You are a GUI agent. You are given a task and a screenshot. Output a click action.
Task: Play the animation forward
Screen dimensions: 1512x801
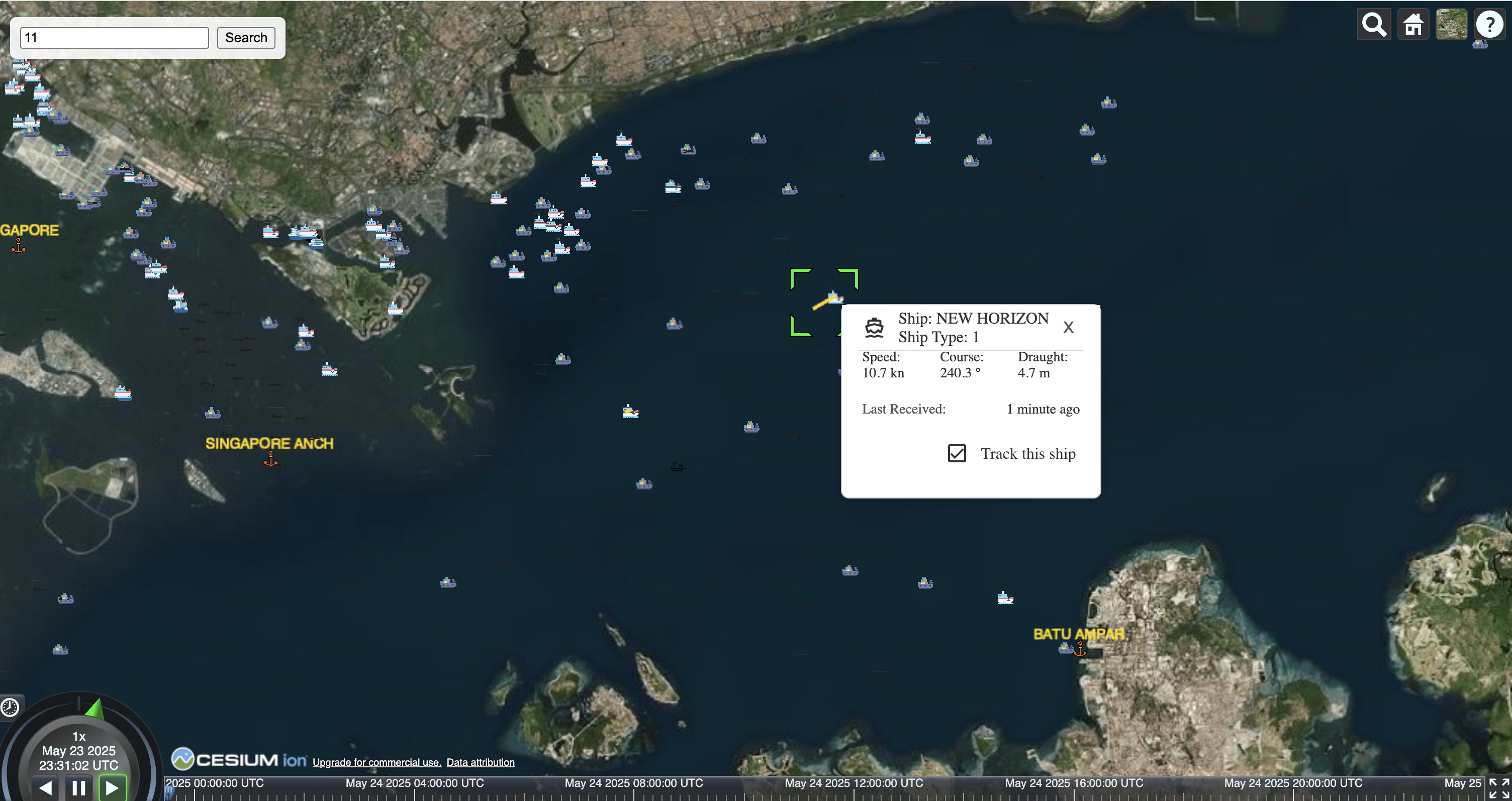point(112,787)
